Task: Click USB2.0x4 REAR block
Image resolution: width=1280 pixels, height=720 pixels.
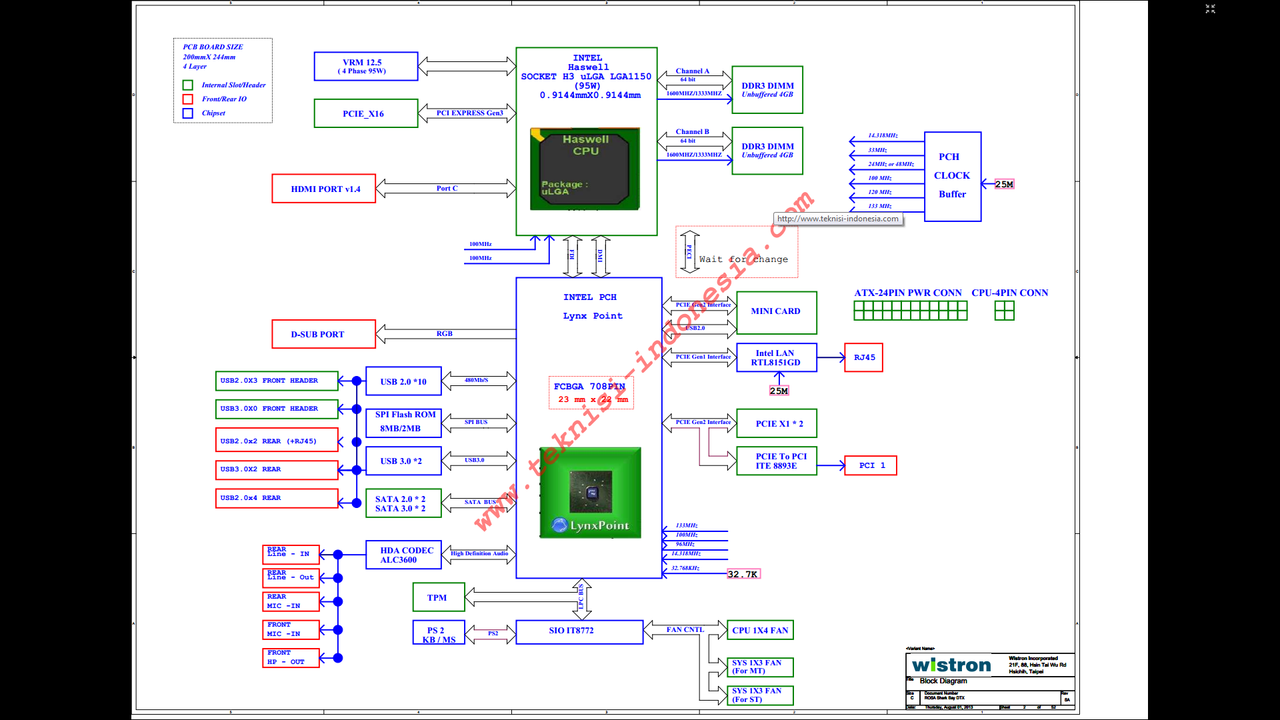Action: [277, 497]
